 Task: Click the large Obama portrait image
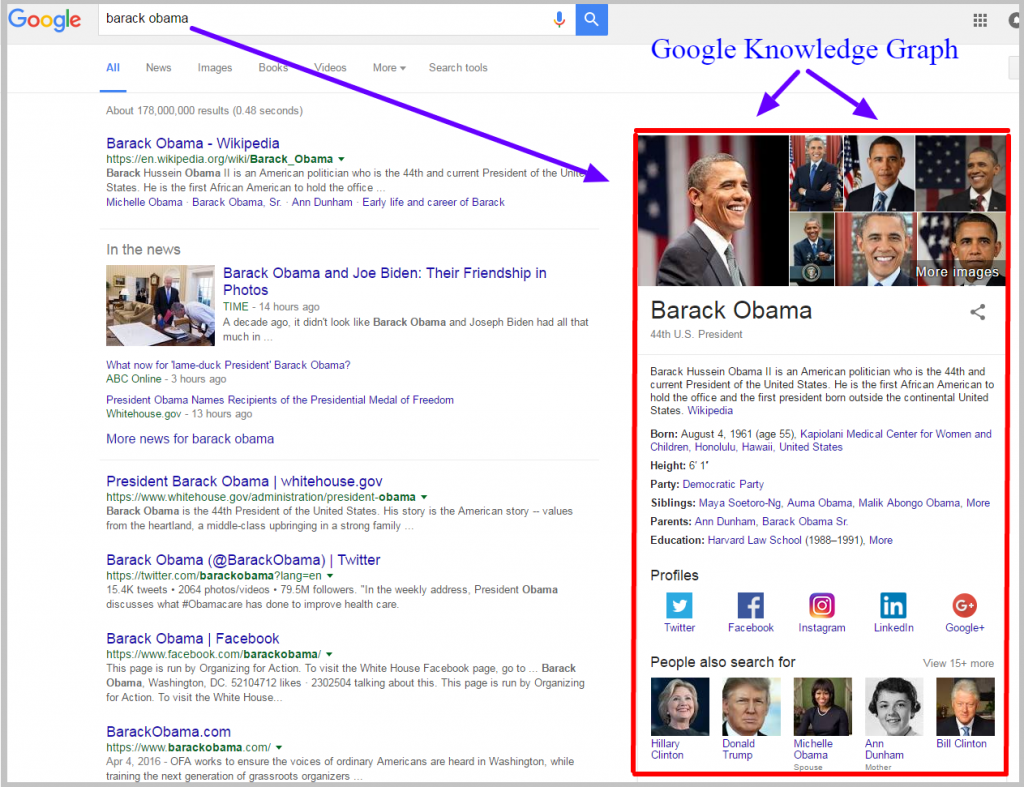pos(713,210)
